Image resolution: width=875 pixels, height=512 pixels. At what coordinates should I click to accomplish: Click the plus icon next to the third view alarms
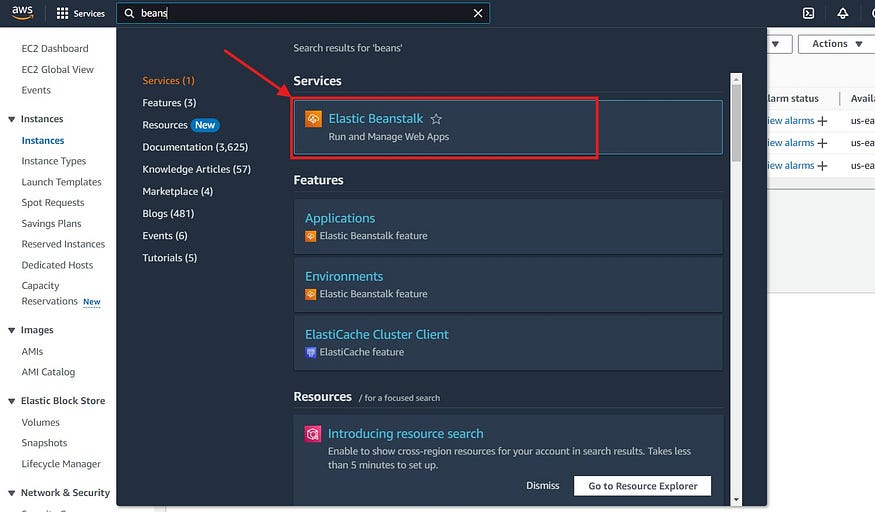822,166
